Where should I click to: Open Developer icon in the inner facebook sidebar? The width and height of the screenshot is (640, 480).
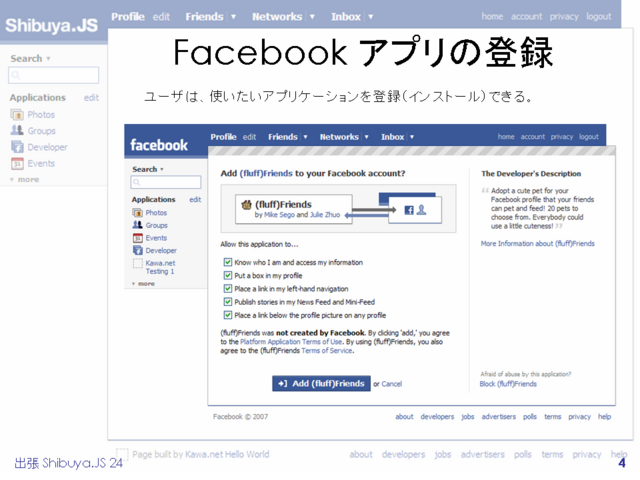point(137,251)
